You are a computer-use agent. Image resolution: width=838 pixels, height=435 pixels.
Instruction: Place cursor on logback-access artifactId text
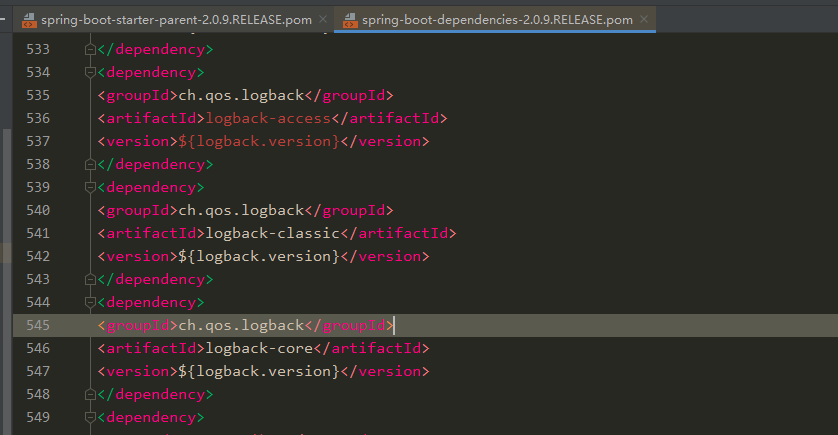coord(268,118)
